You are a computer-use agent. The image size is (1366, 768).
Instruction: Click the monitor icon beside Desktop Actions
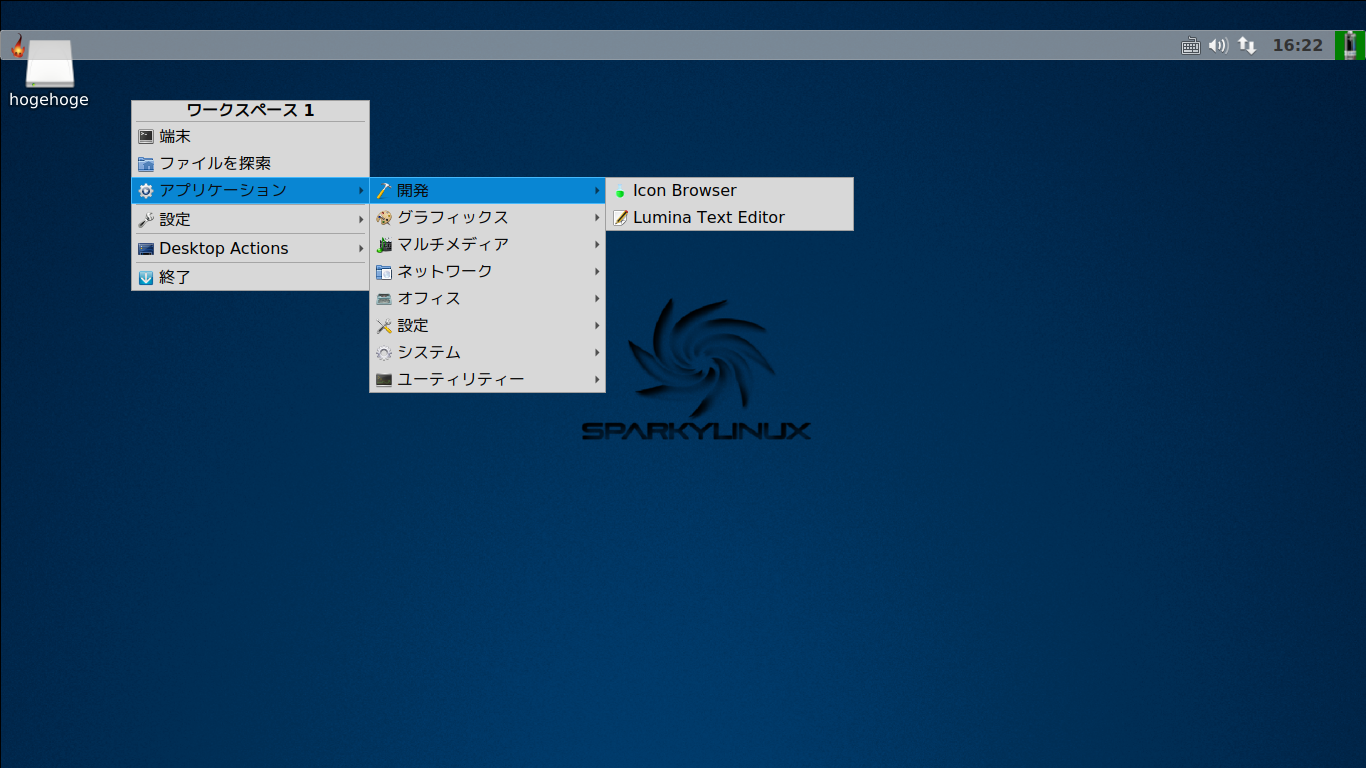[x=146, y=248]
